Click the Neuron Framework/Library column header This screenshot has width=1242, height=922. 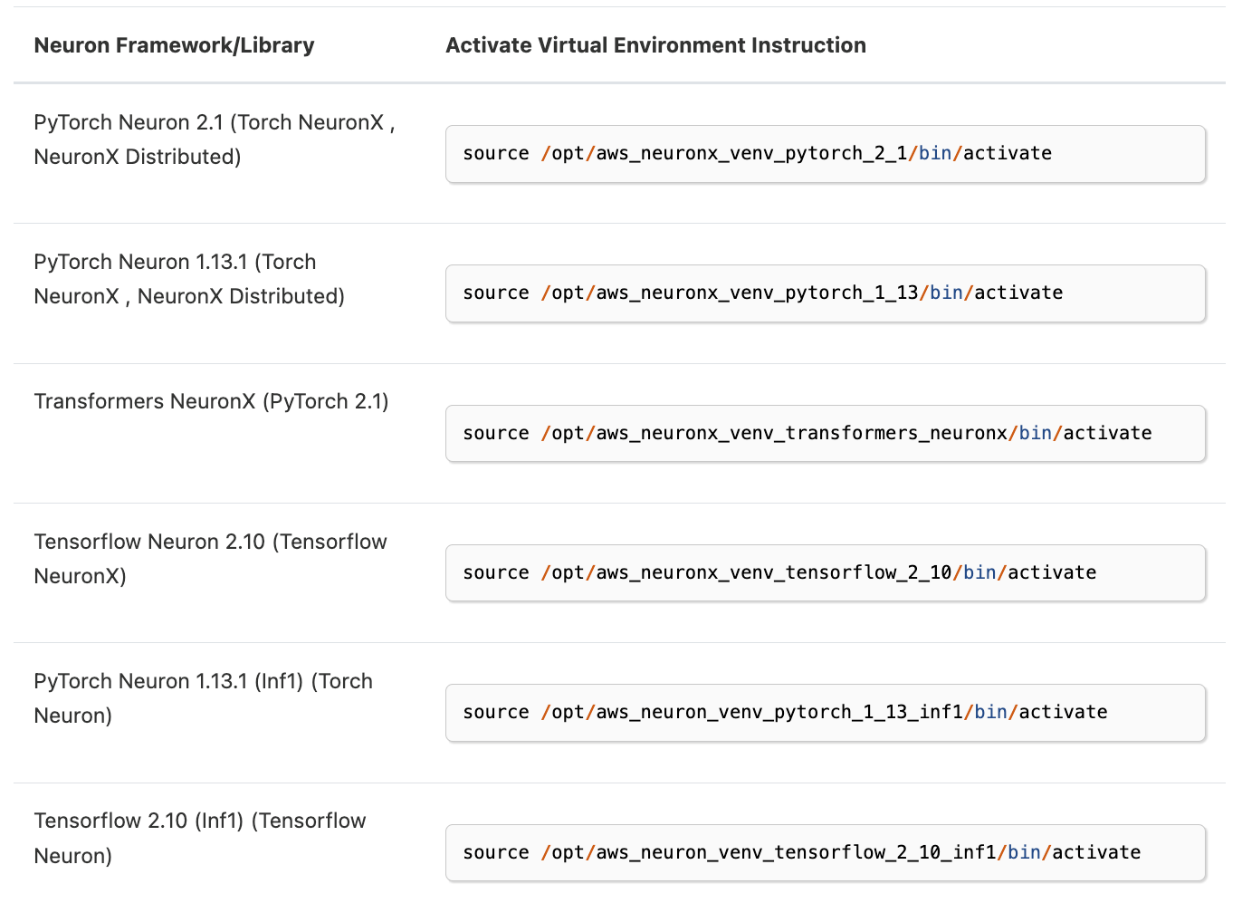174,45
